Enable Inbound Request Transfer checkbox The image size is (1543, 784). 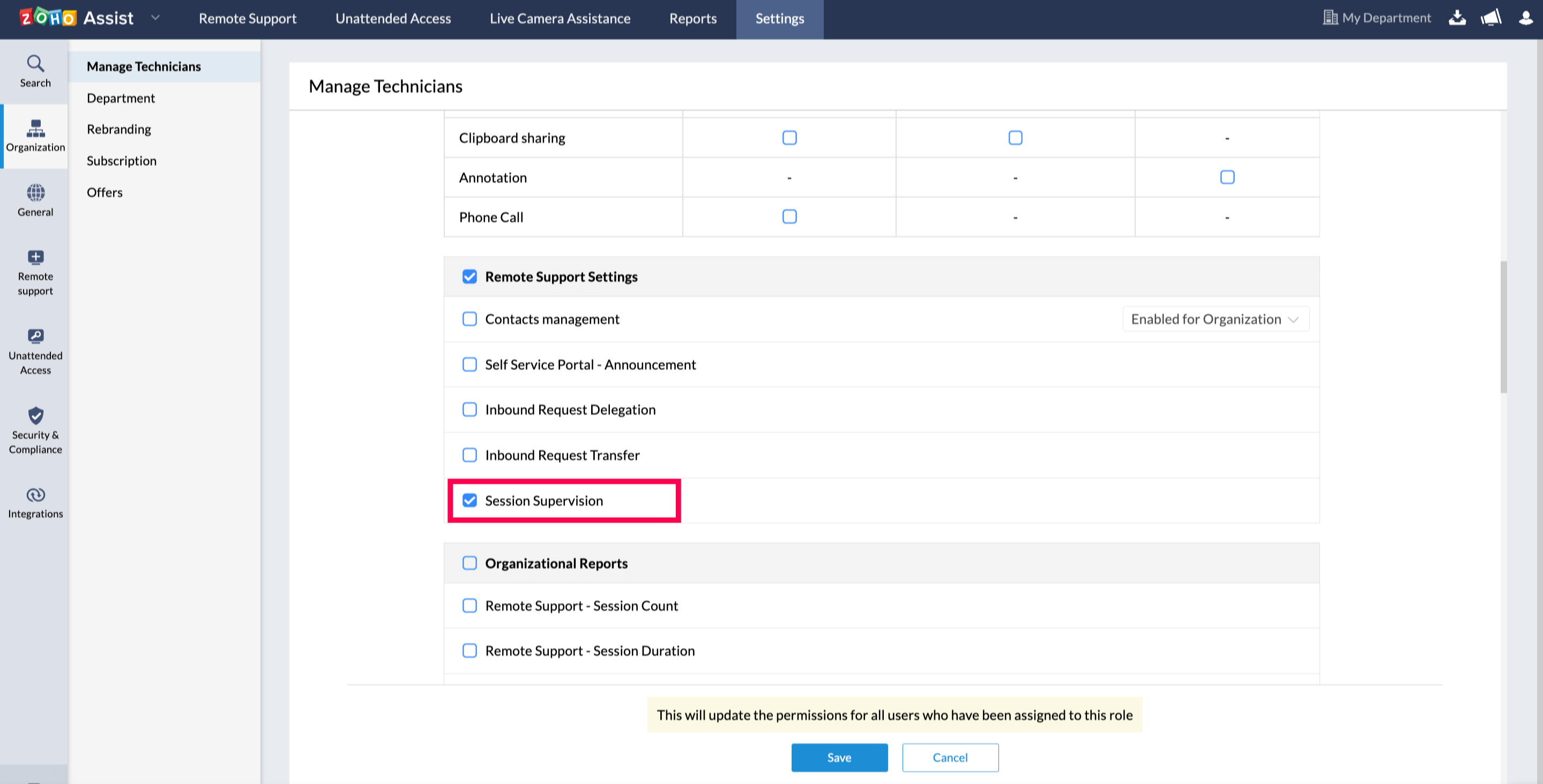click(x=469, y=454)
